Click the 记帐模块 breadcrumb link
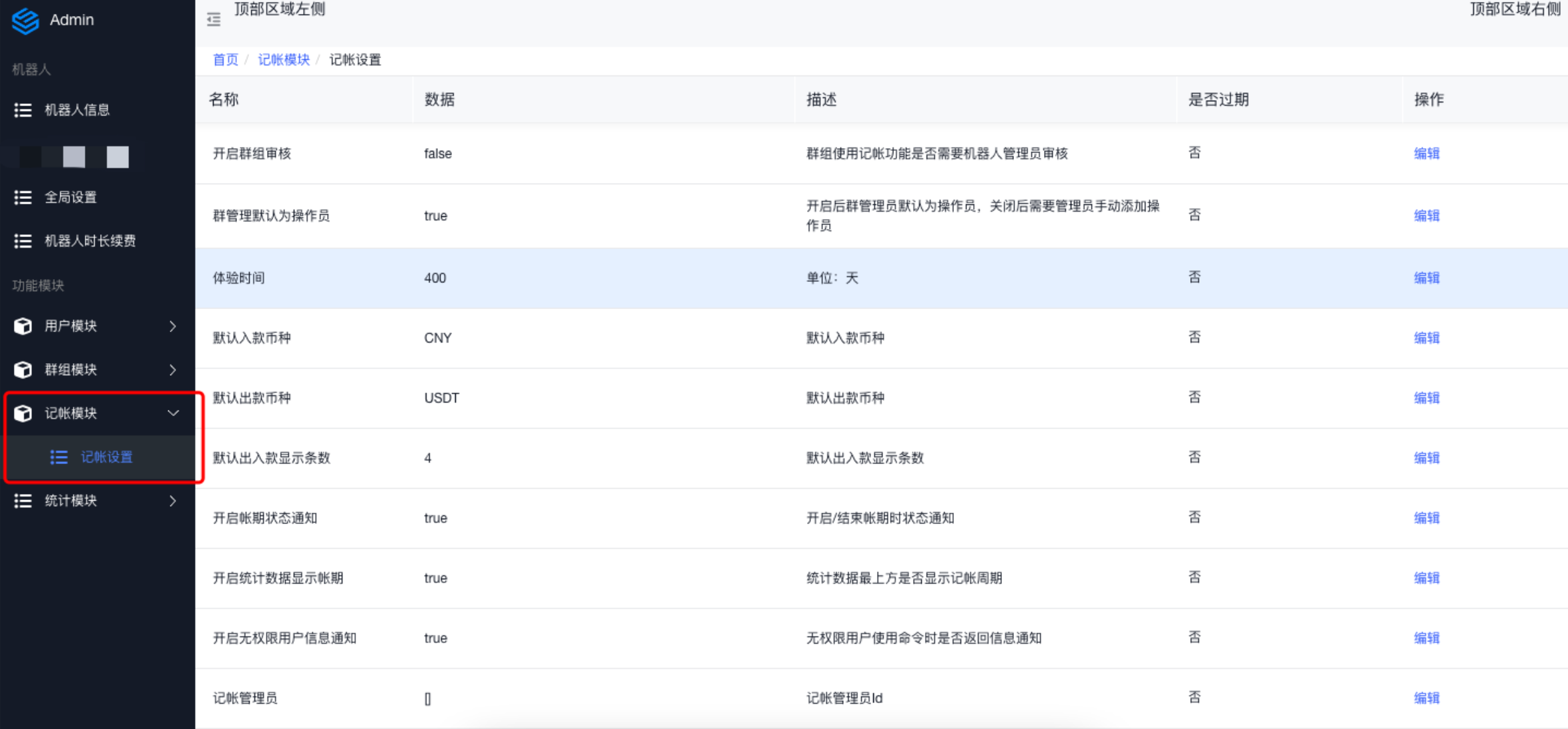1568x729 pixels. click(x=284, y=60)
